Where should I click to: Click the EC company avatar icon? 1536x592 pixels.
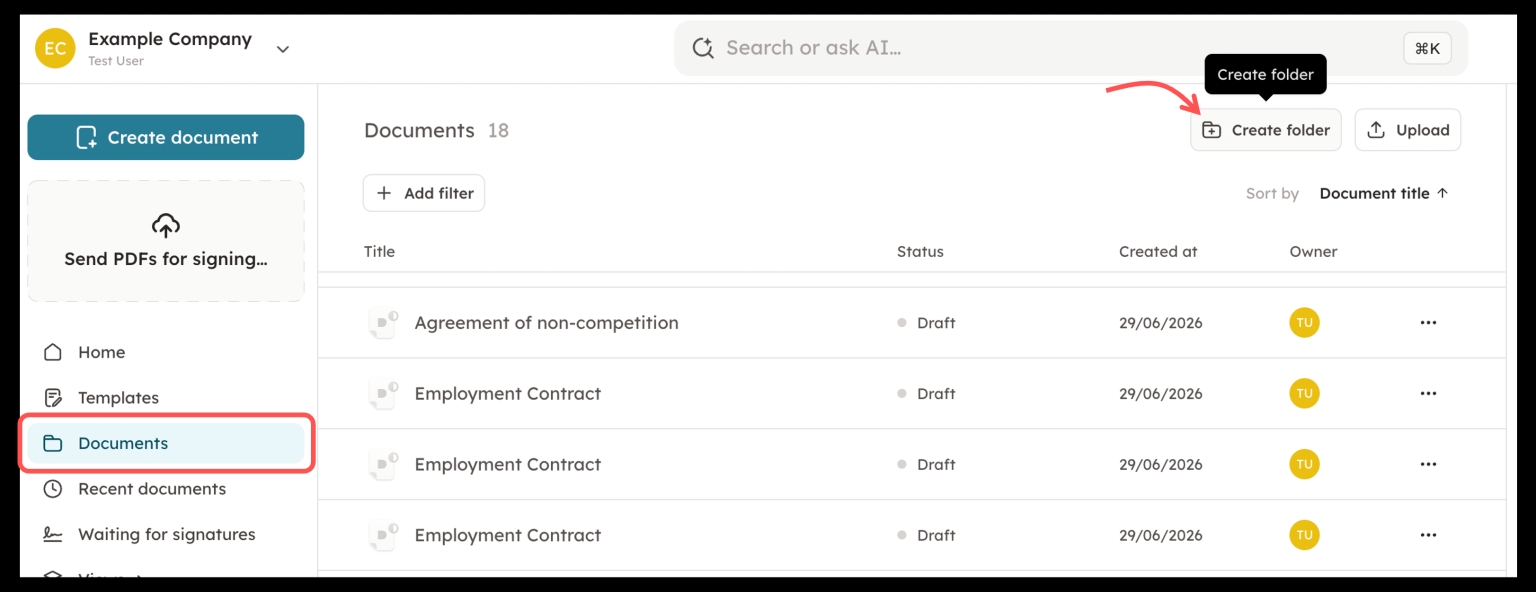[x=55, y=48]
